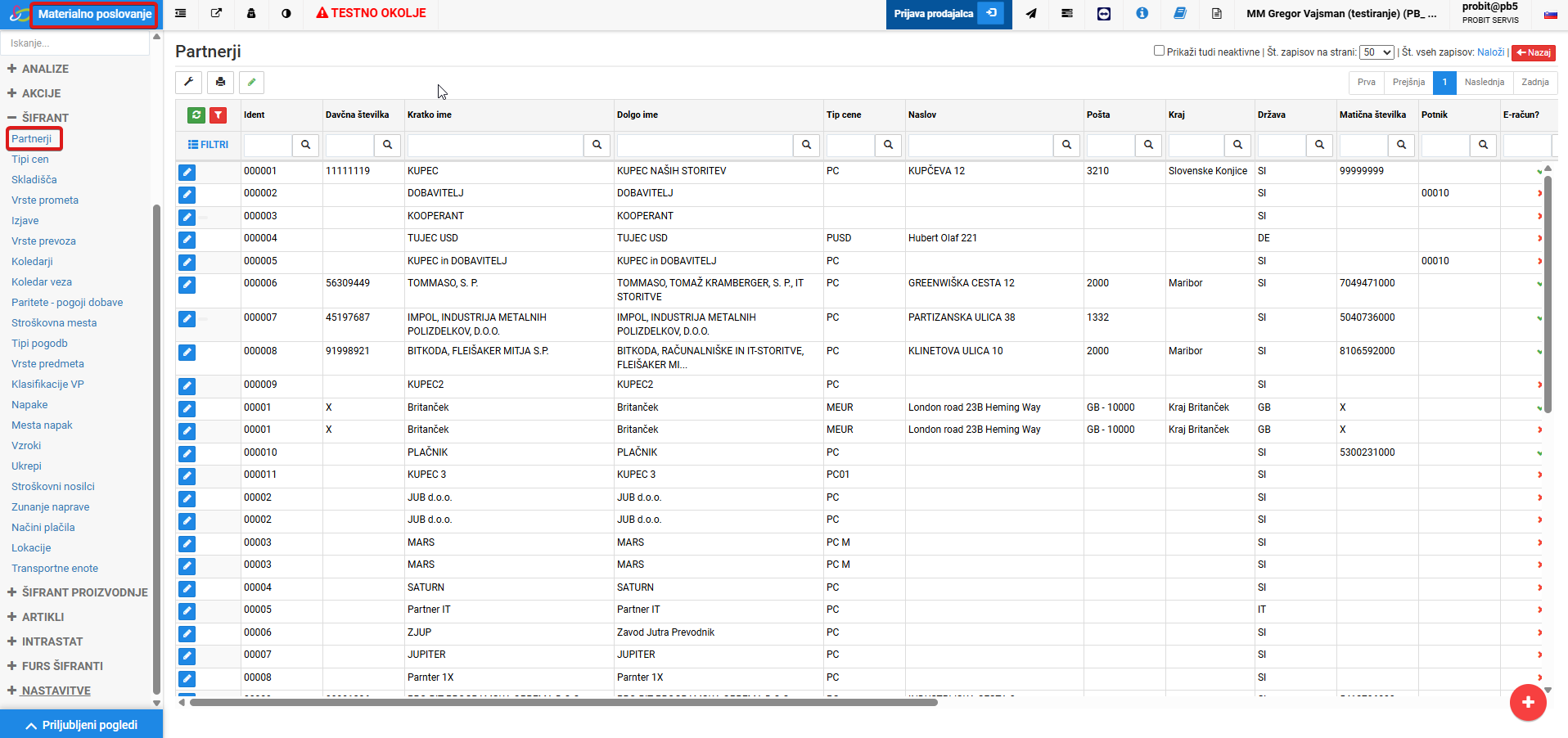The width and height of the screenshot is (1568, 738).
Task: Click the blue info icon in top bar
Action: pos(1142,13)
